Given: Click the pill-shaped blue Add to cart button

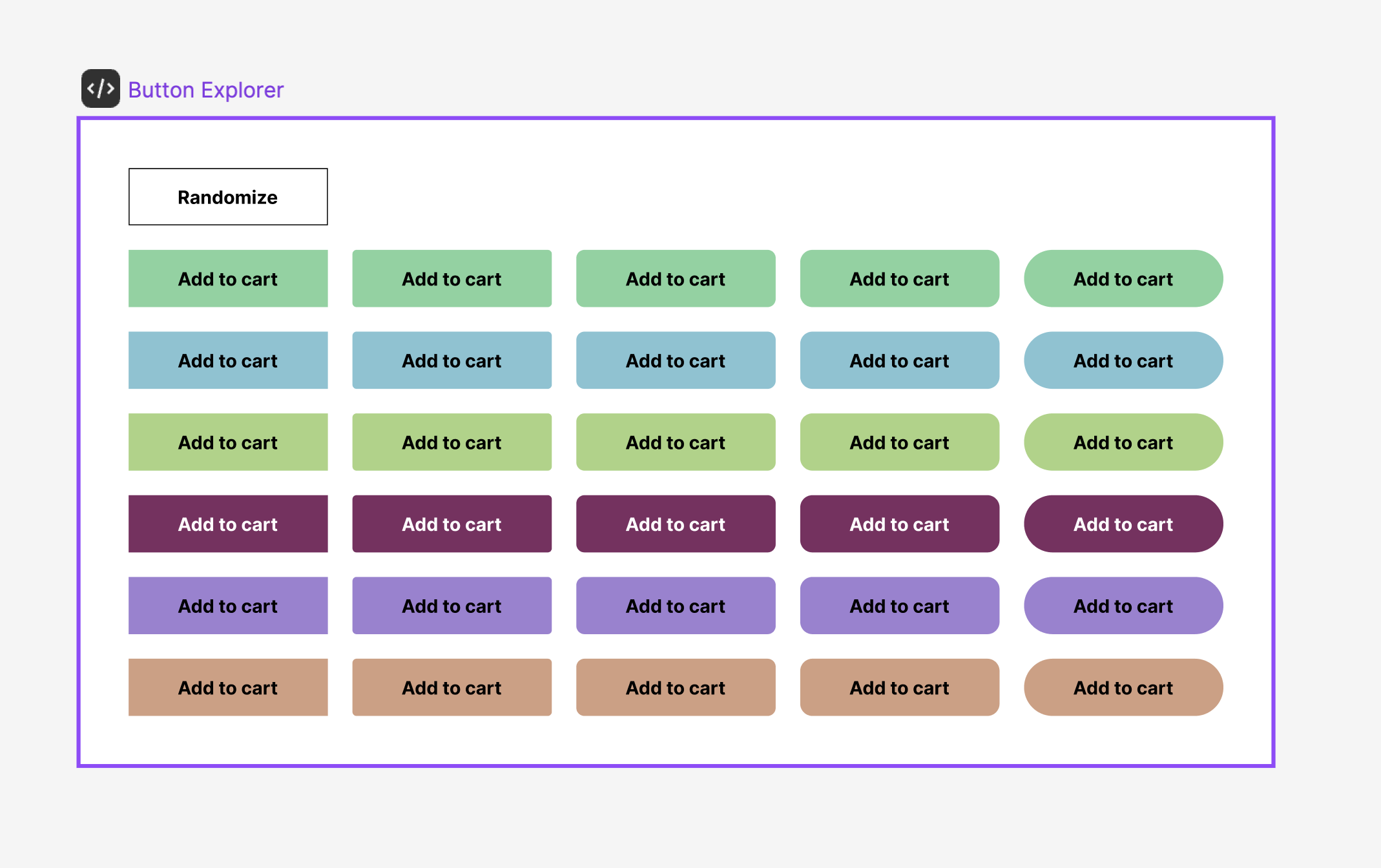Looking at the screenshot, I should tap(1123, 360).
